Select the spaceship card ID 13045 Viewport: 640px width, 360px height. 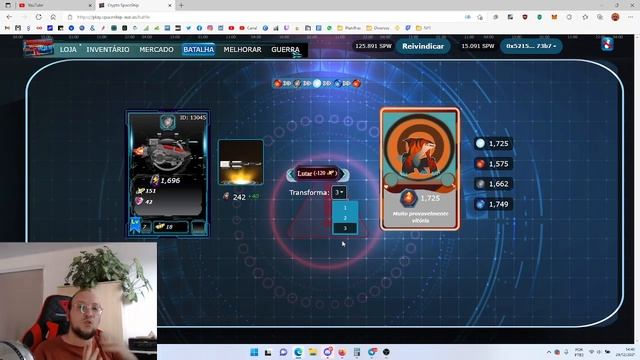[x=168, y=173]
